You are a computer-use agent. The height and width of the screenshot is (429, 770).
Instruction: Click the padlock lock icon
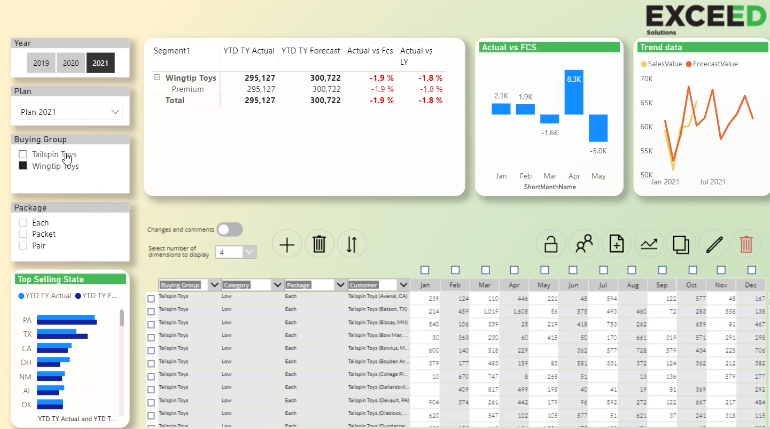(x=551, y=244)
